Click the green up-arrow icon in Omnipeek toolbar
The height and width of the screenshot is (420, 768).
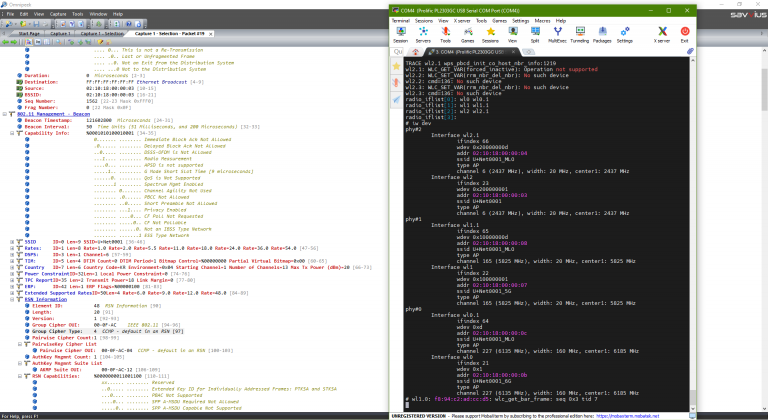point(99,24)
